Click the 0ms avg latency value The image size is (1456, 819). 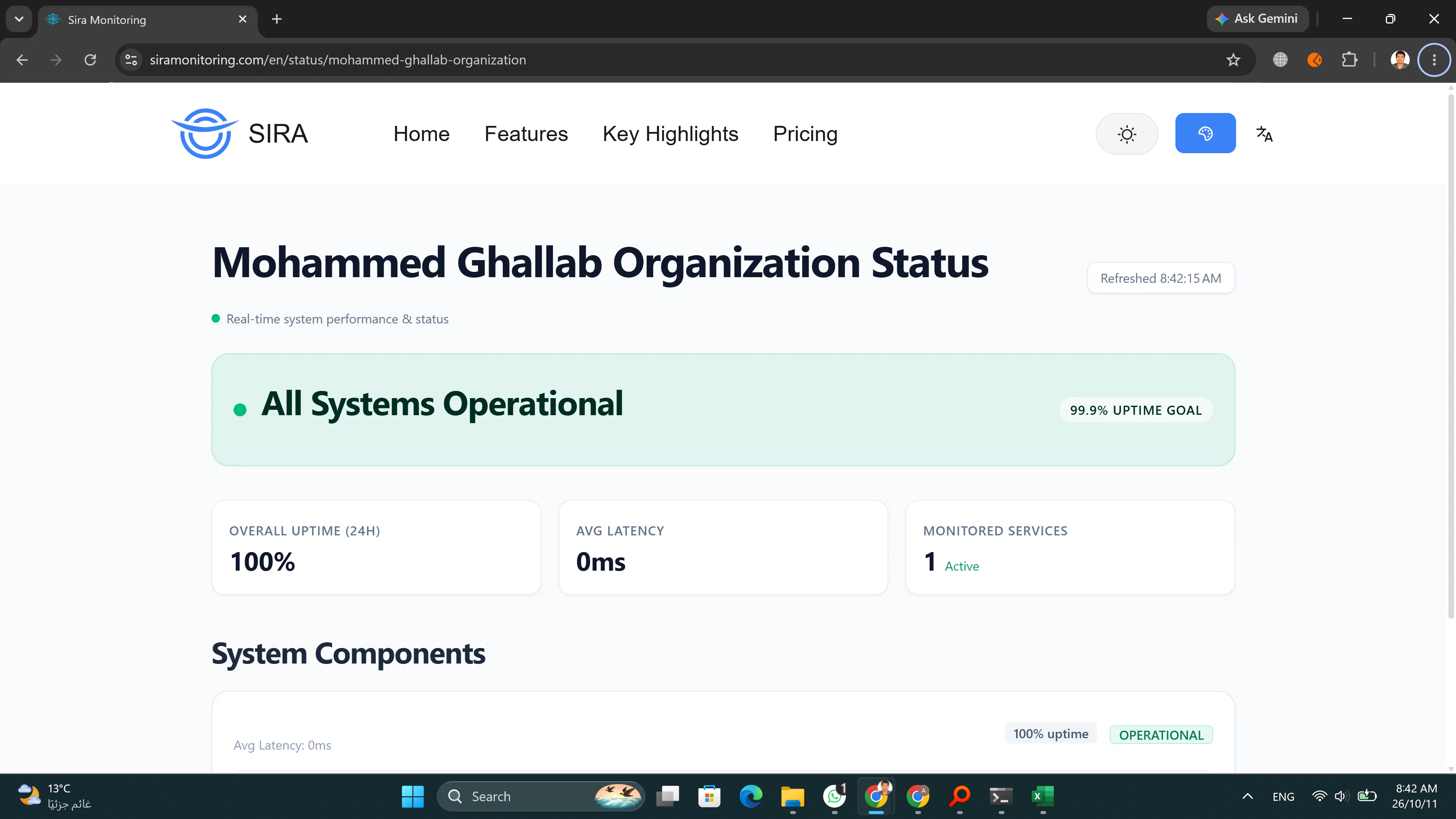[600, 562]
